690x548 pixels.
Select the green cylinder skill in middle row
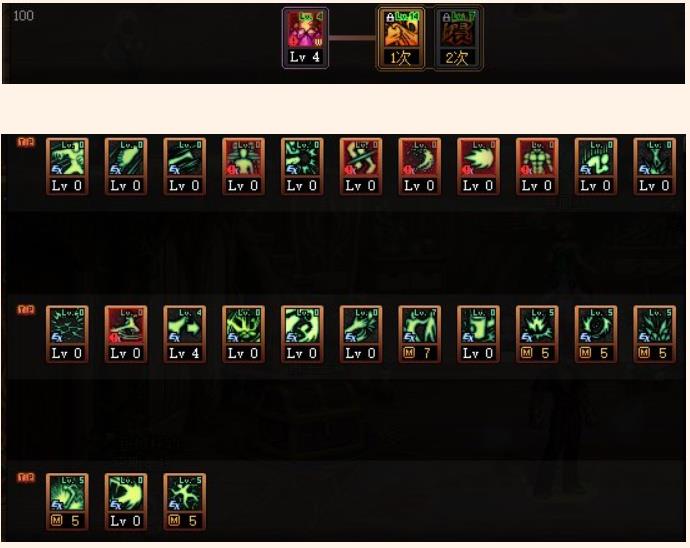coord(478,334)
